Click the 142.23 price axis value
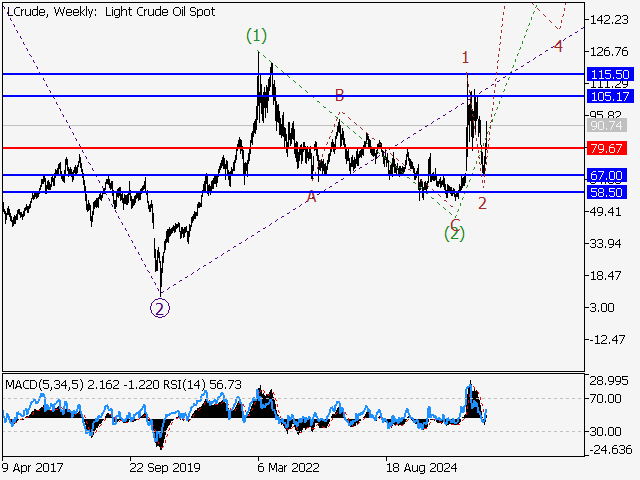The width and height of the screenshot is (640, 480). coord(609,20)
